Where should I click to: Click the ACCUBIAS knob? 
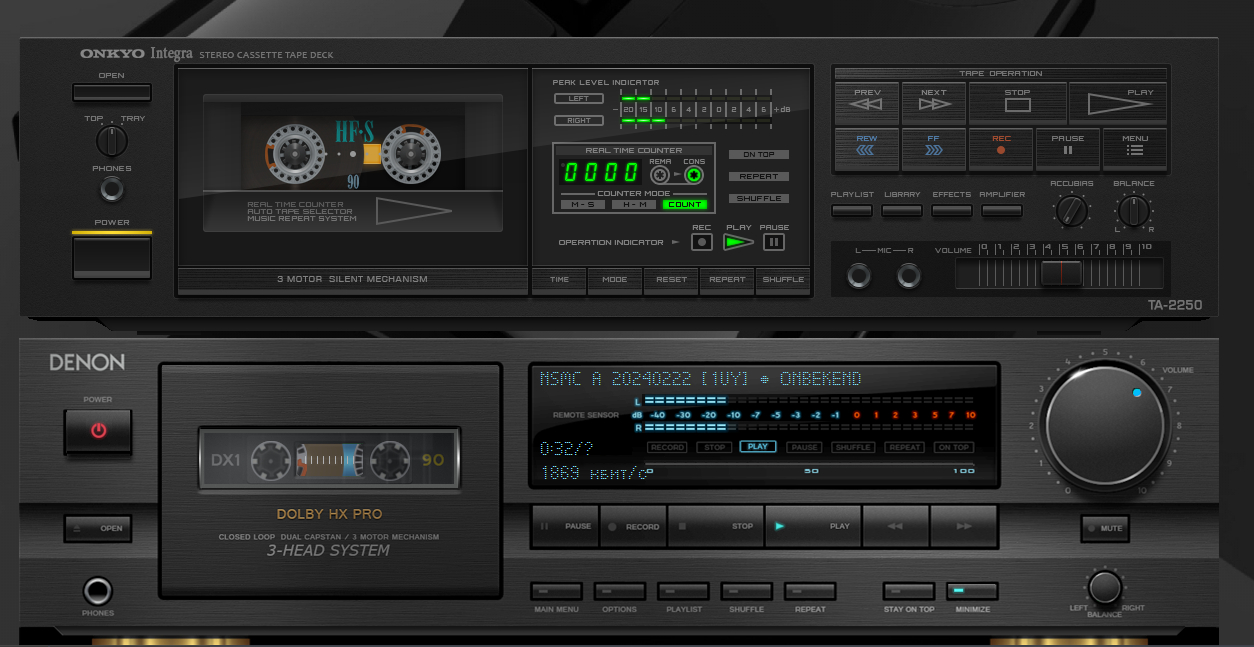click(1072, 211)
